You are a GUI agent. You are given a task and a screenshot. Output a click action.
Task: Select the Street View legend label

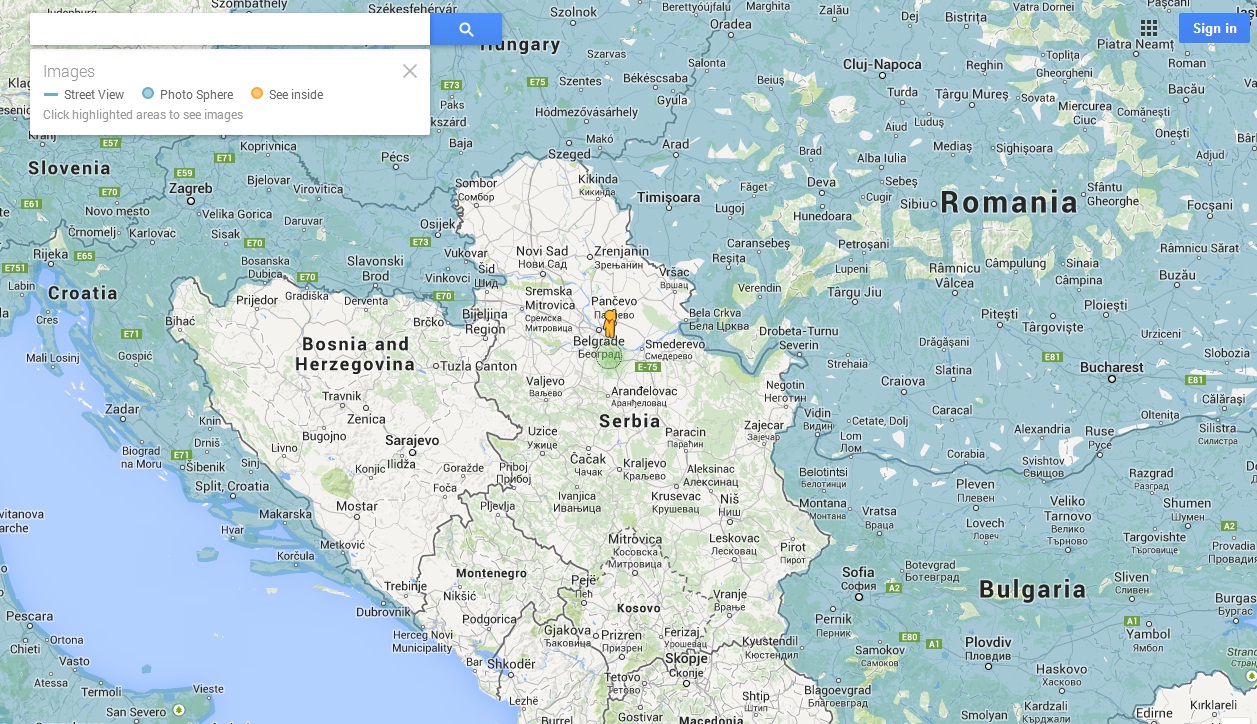pos(94,95)
